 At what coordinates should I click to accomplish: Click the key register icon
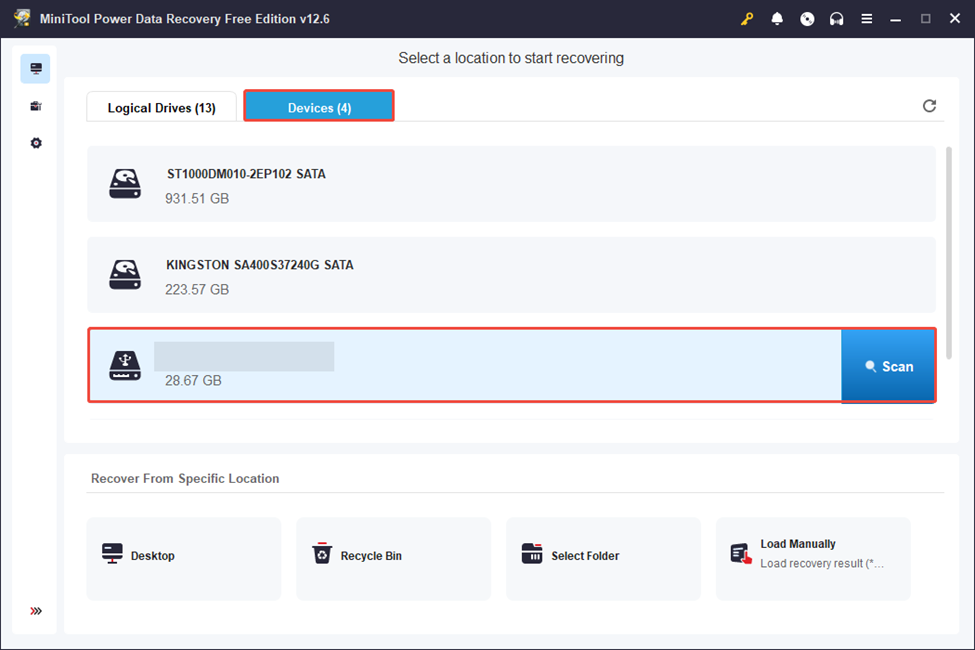[747, 19]
